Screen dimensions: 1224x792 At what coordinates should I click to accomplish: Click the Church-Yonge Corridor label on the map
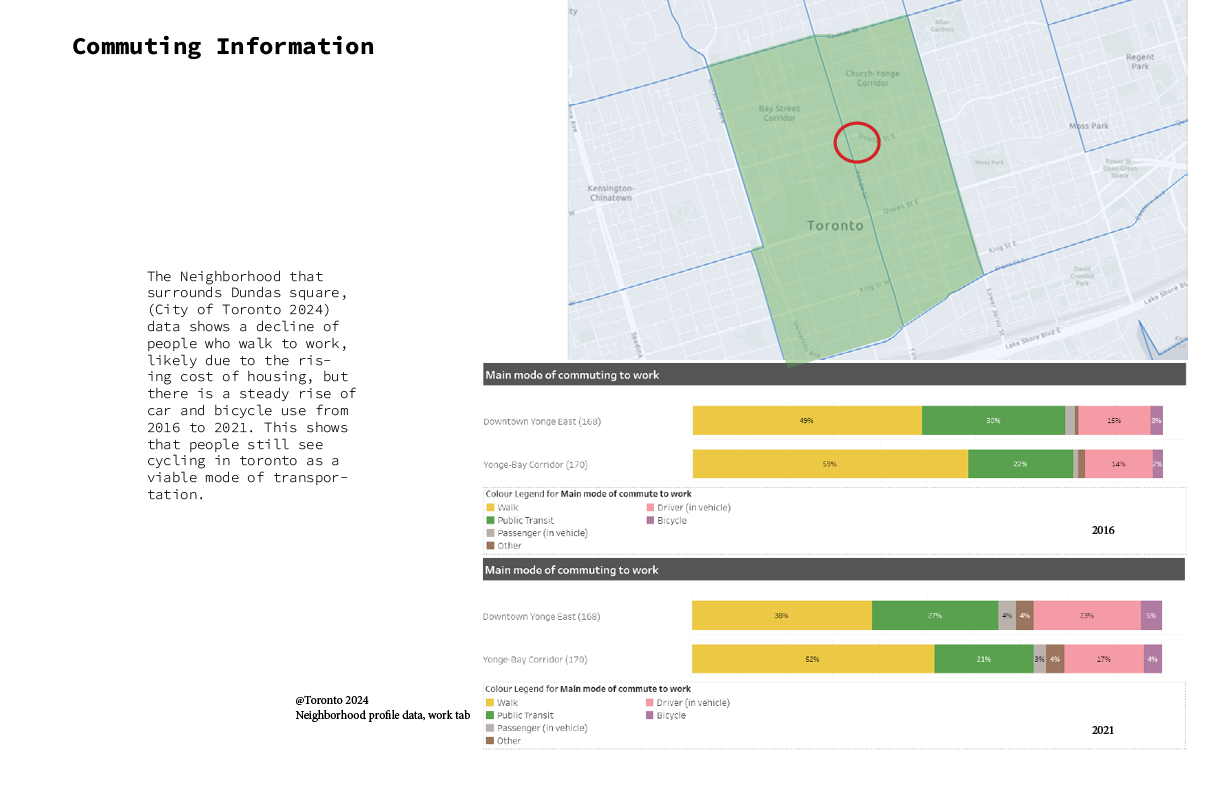(x=875, y=77)
